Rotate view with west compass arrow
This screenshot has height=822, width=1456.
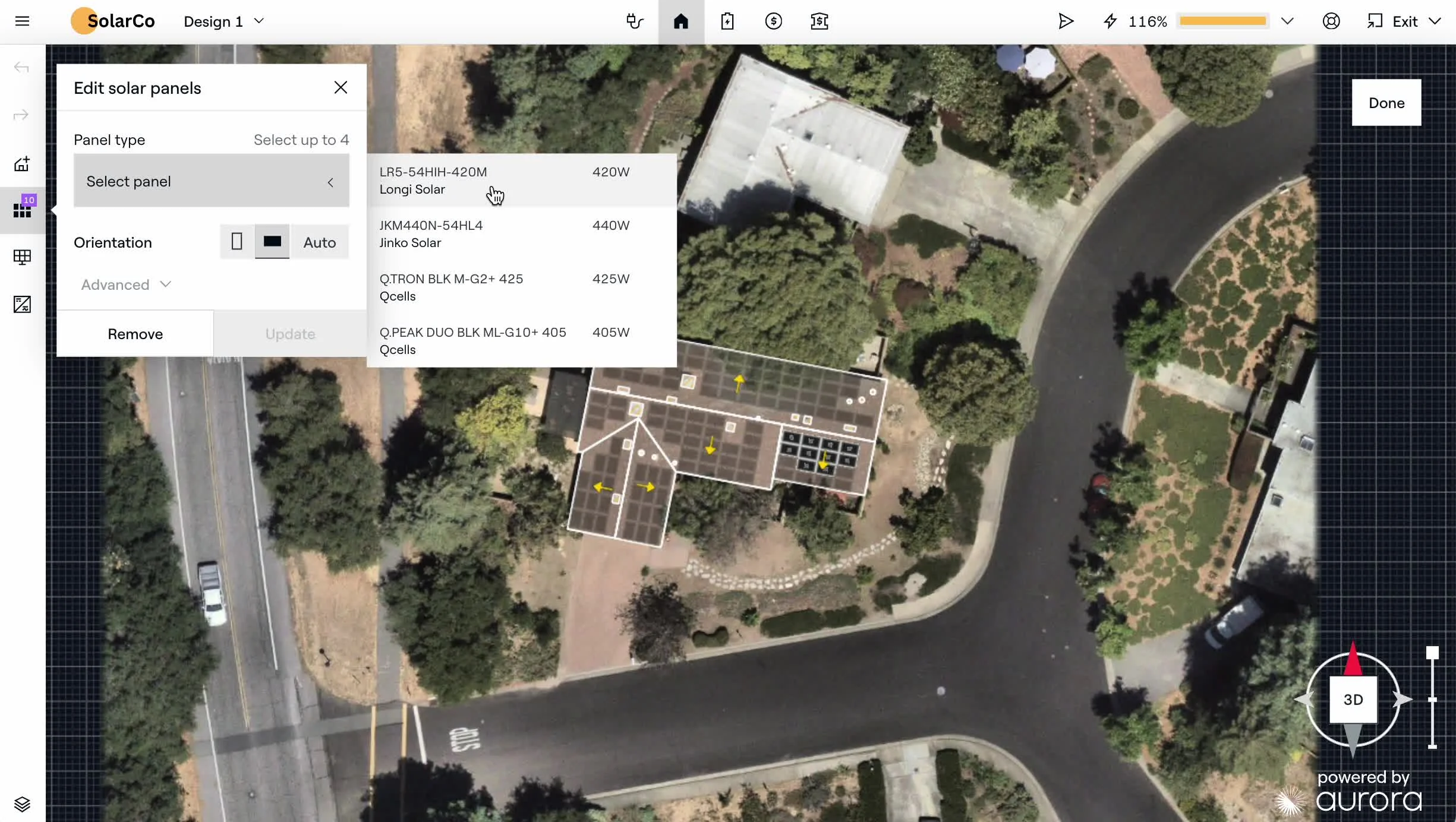(1304, 699)
